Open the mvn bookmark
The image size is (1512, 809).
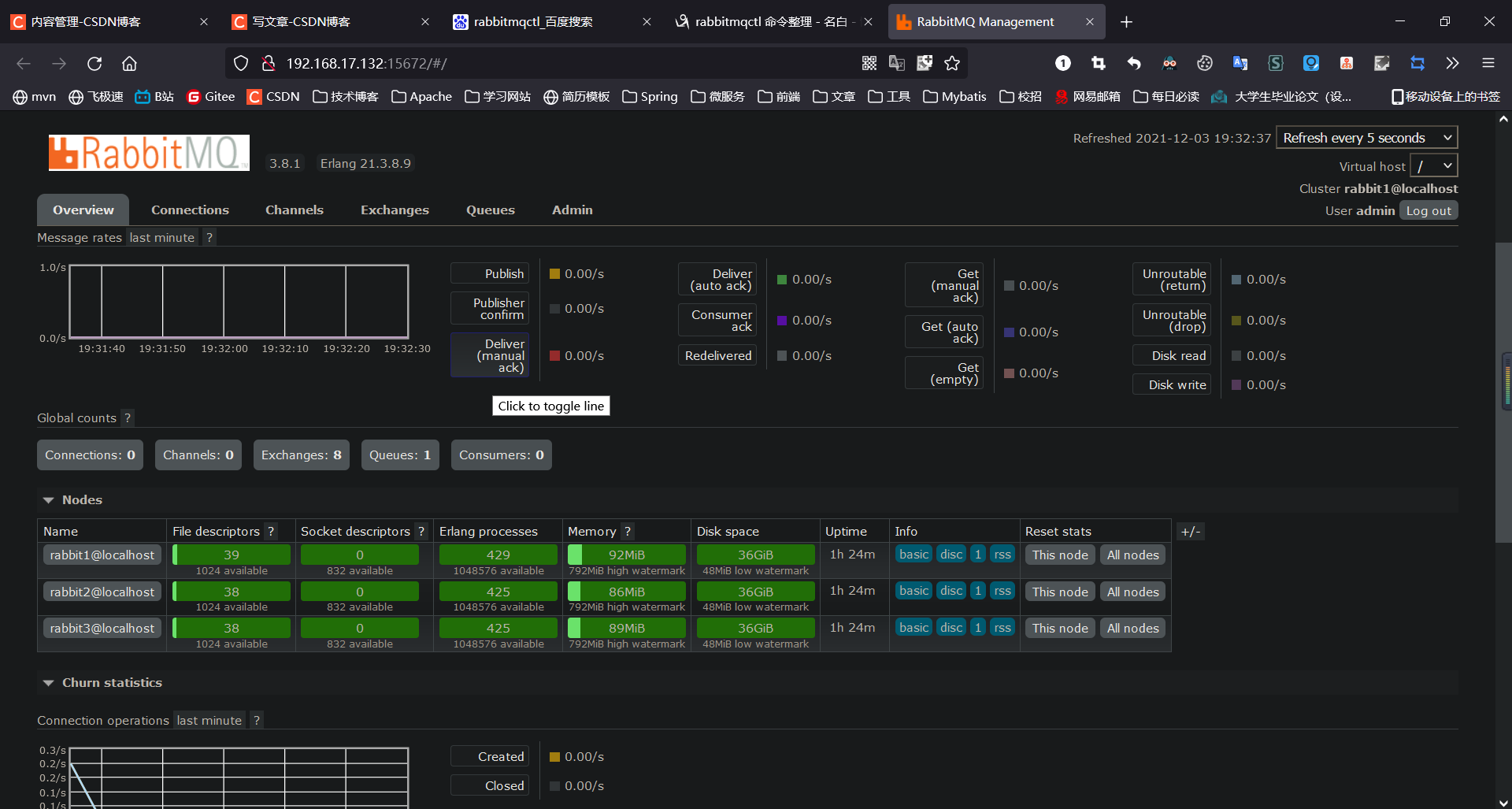tap(35, 96)
